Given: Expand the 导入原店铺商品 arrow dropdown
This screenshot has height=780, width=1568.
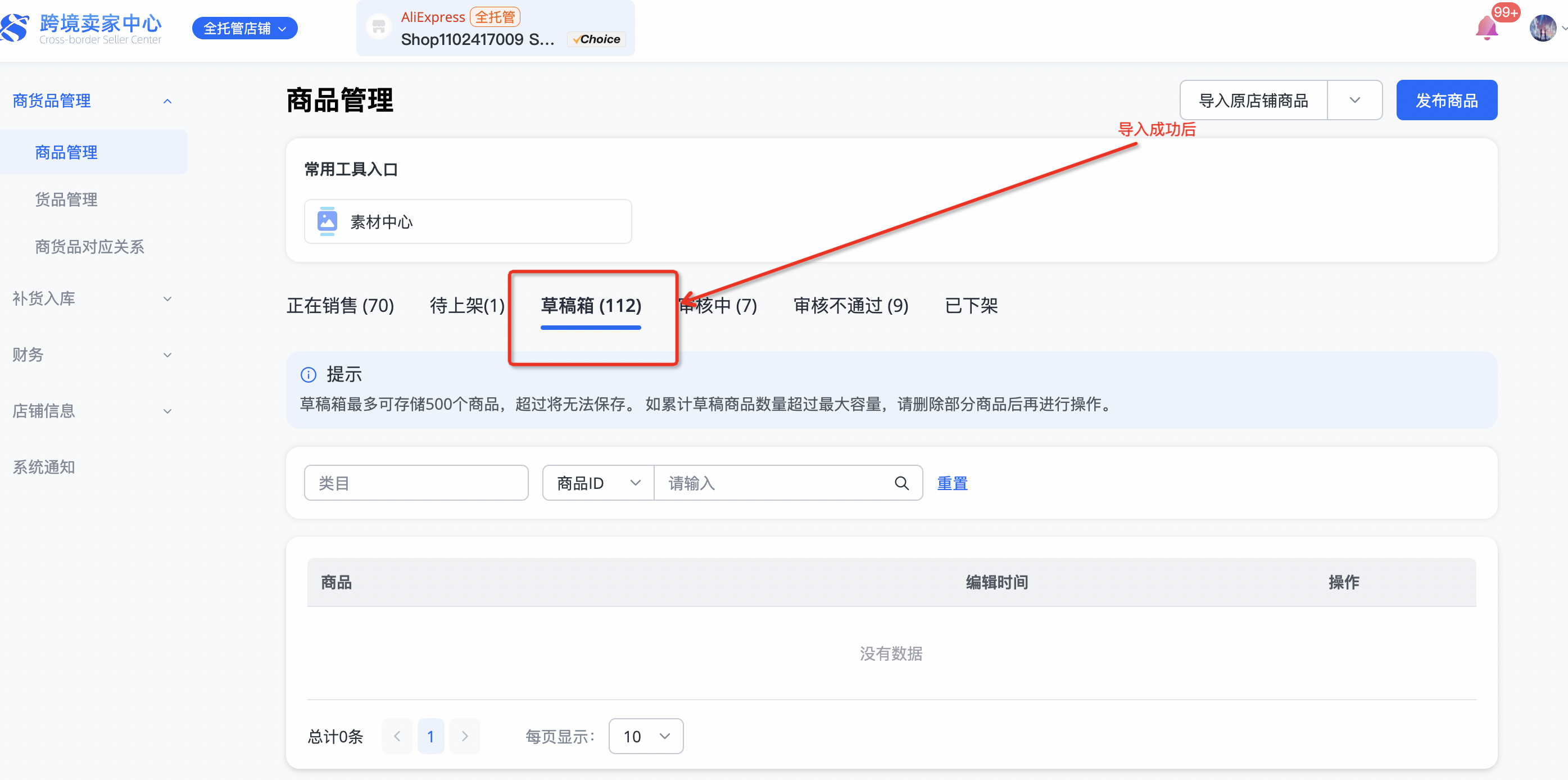Looking at the screenshot, I should pos(1354,100).
